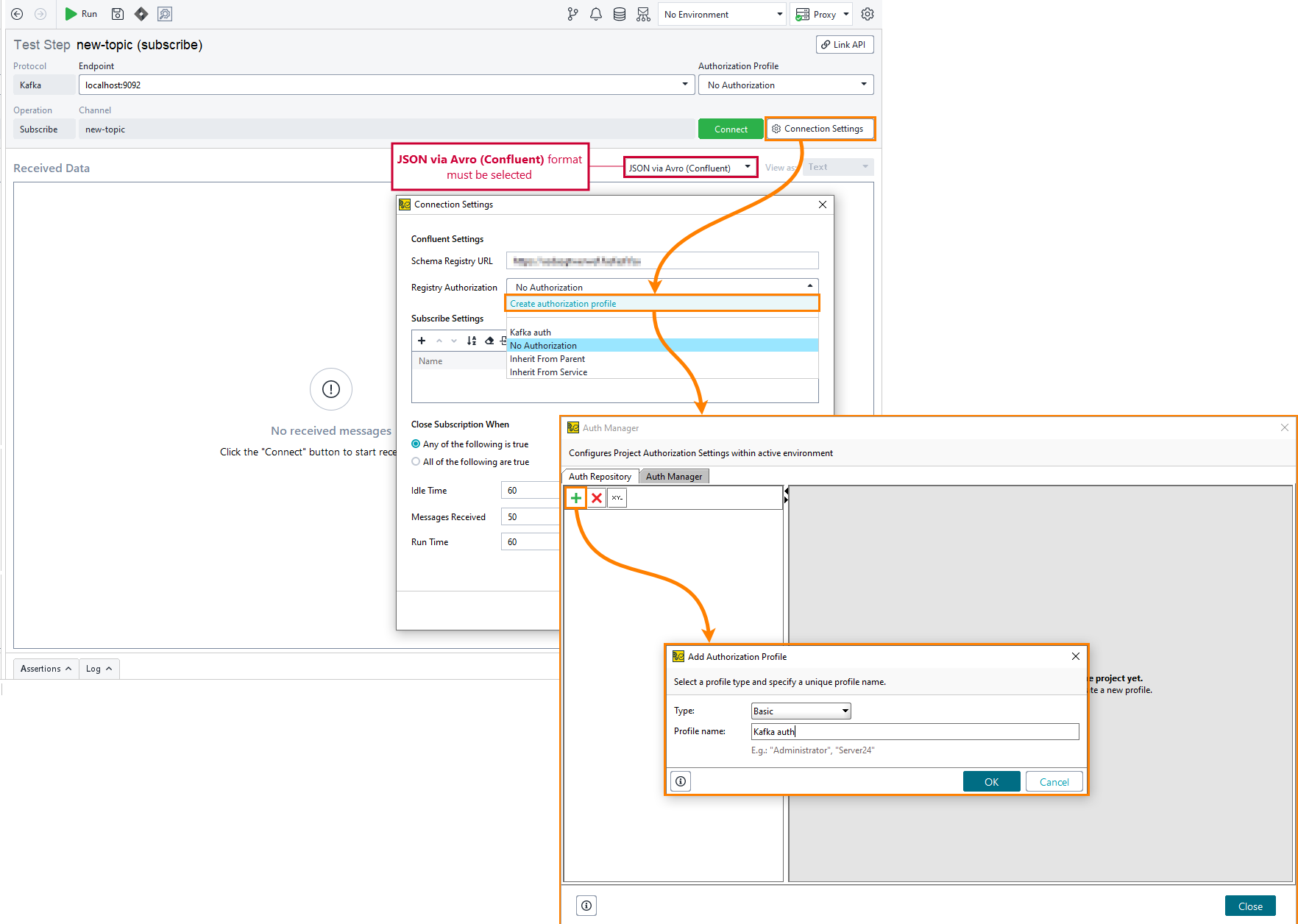Image resolution: width=1298 pixels, height=924 pixels.
Task: Sort subscribe settings alphabetically
Action: pyautogui.click(x=472, y=340)
